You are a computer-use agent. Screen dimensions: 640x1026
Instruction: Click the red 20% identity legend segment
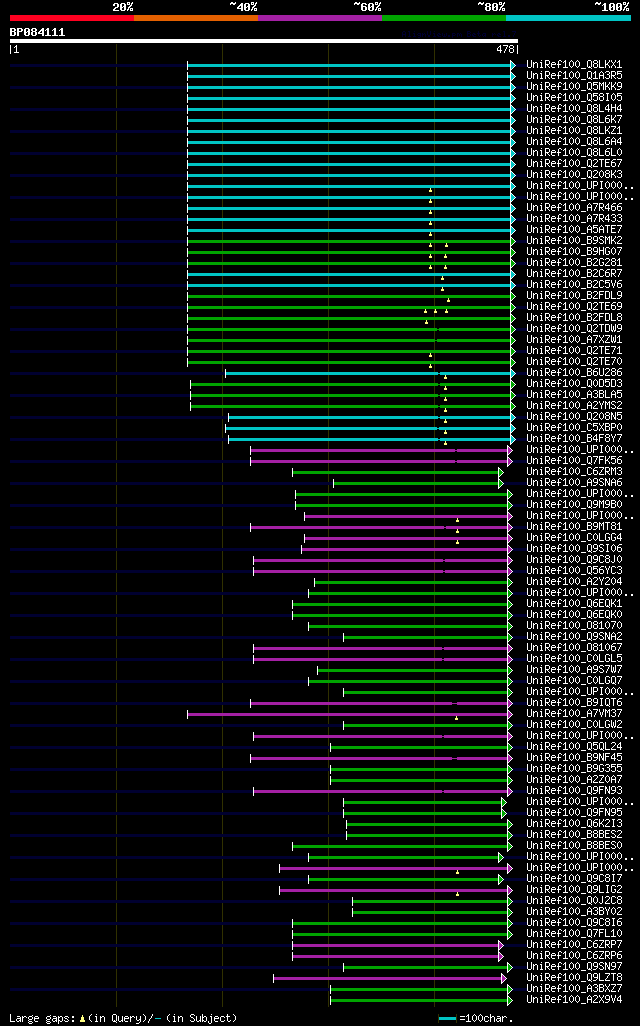(72, 18)
